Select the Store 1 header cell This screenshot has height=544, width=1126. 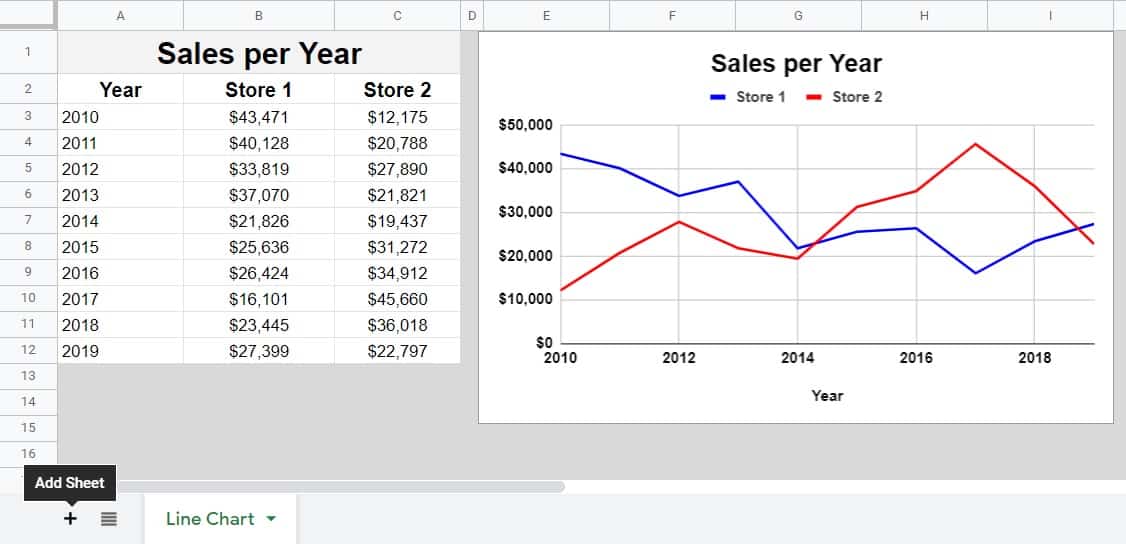click(x=259, y=90)
